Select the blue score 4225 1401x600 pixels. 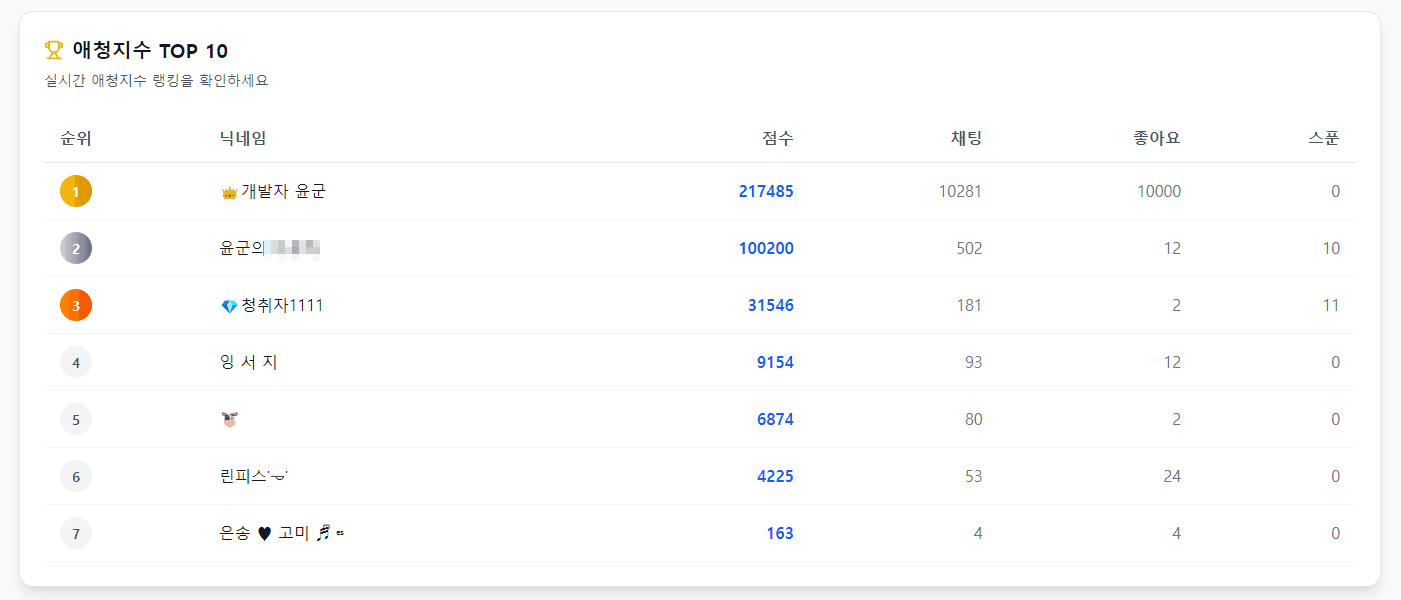coord(775,476)
